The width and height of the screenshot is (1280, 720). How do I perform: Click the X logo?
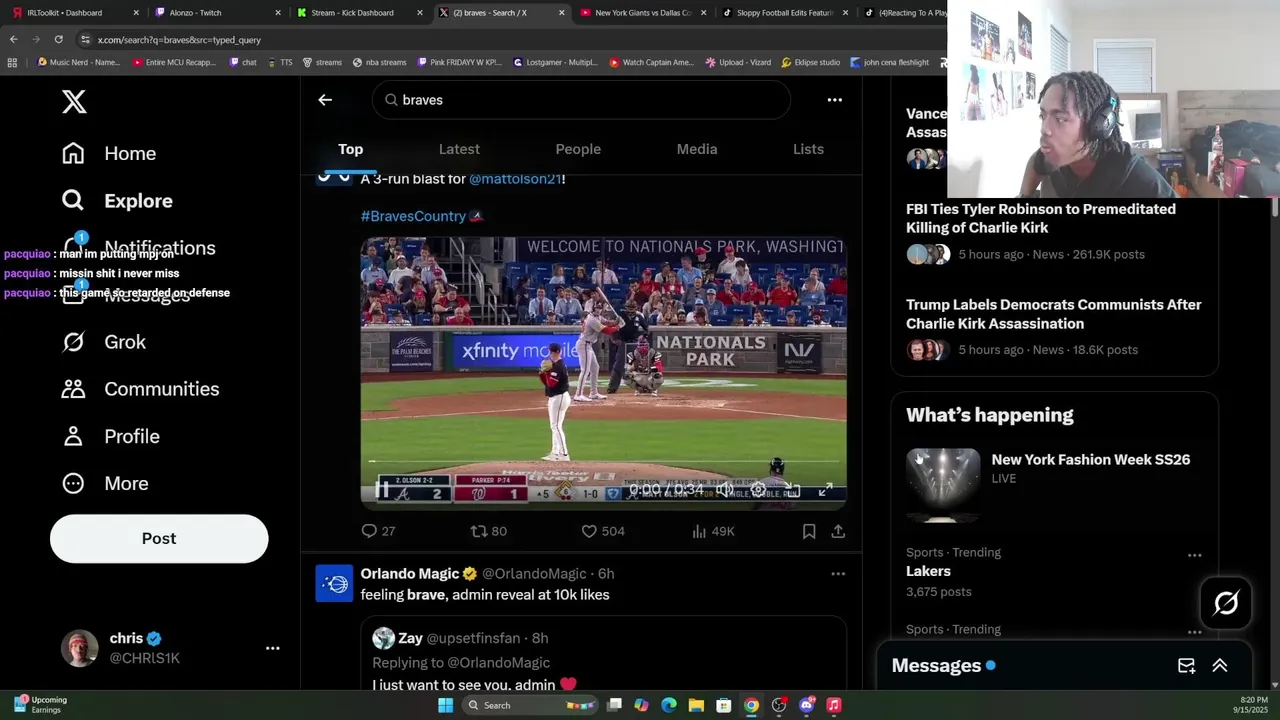[x=74, y=101]
